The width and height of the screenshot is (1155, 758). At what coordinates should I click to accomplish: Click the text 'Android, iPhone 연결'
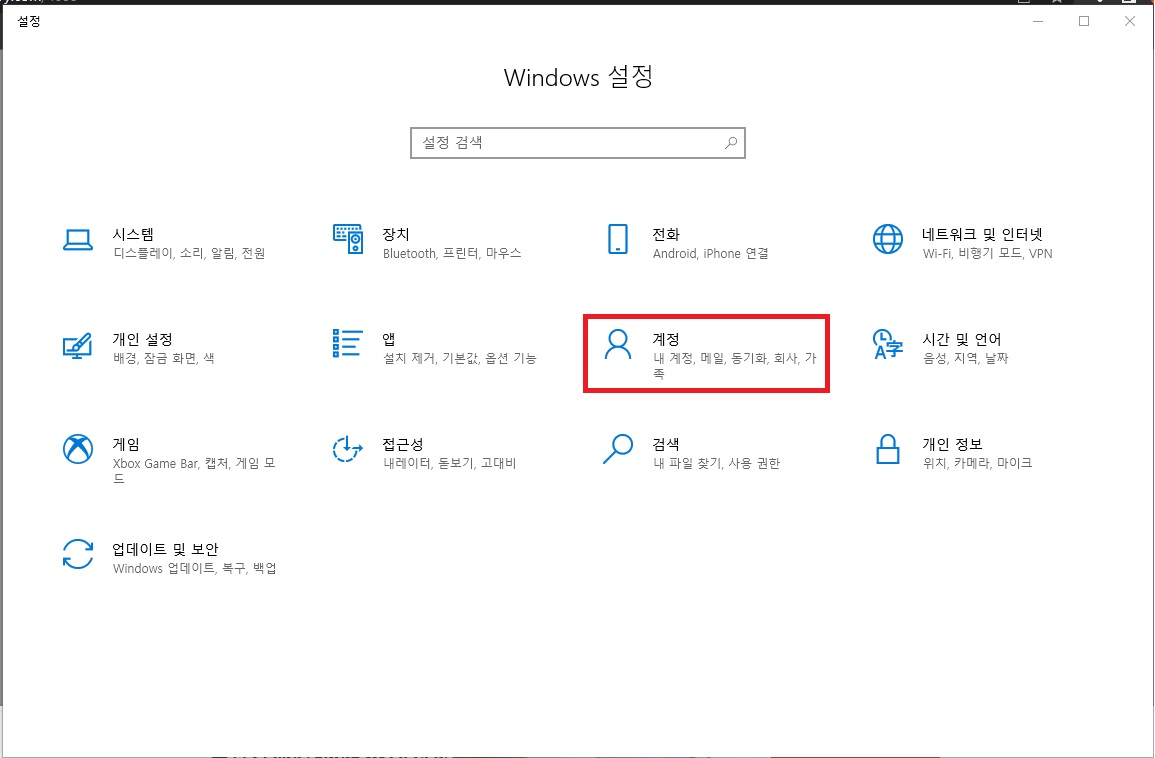pos(711,253)
